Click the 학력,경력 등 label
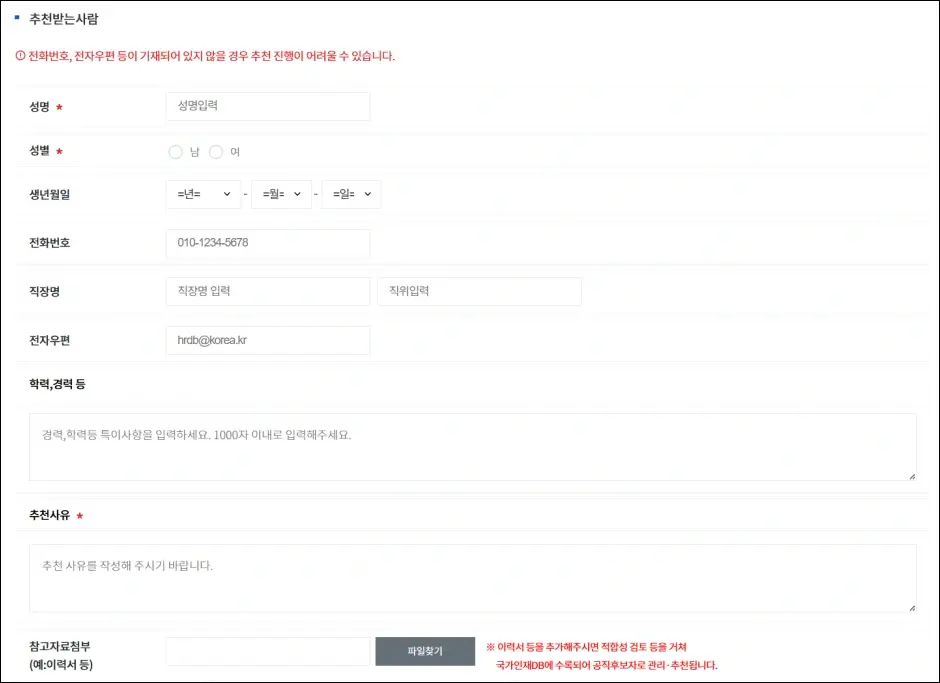 (x=58, y=384)
